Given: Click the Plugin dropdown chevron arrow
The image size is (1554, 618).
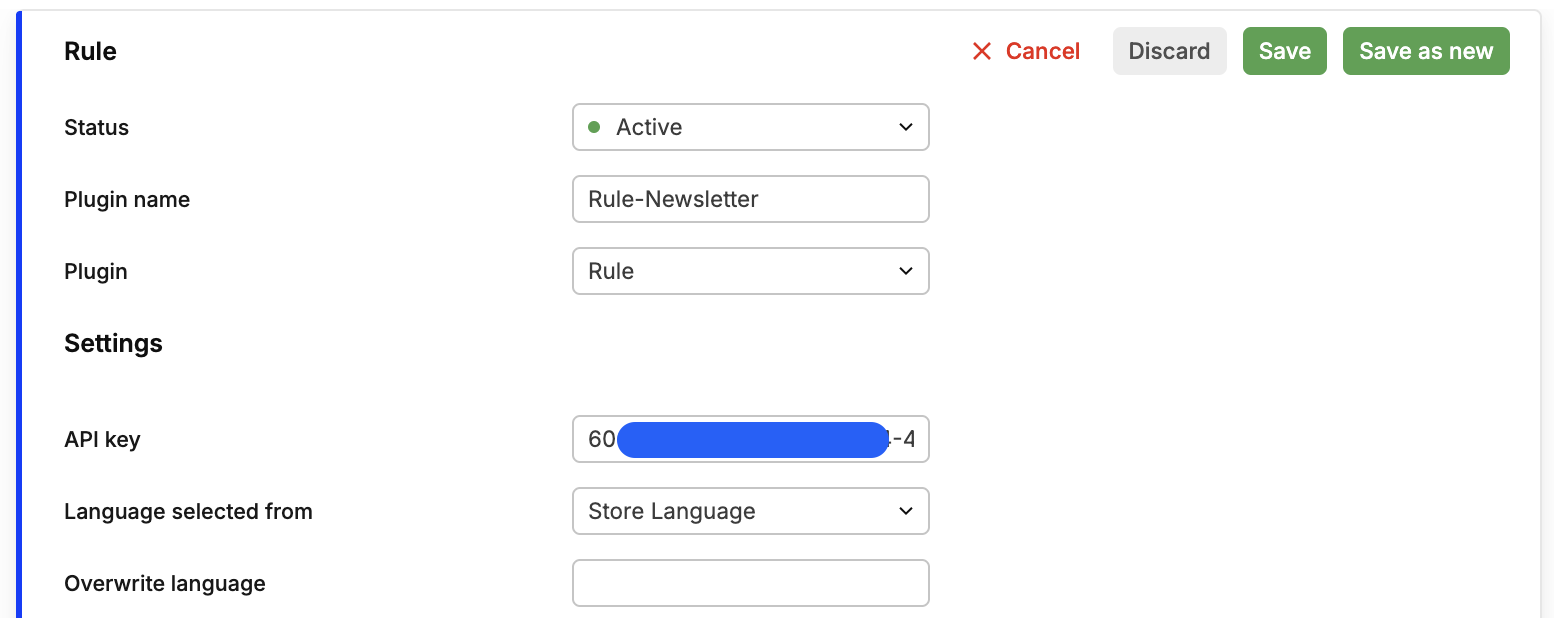Looking at the screenshot, I should [905, 271].
